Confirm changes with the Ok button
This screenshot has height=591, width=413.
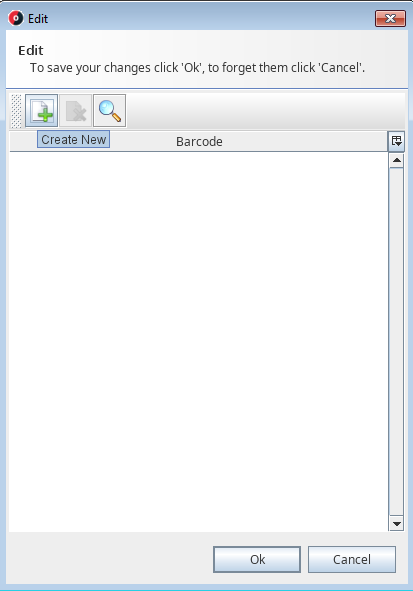(257, 559)
